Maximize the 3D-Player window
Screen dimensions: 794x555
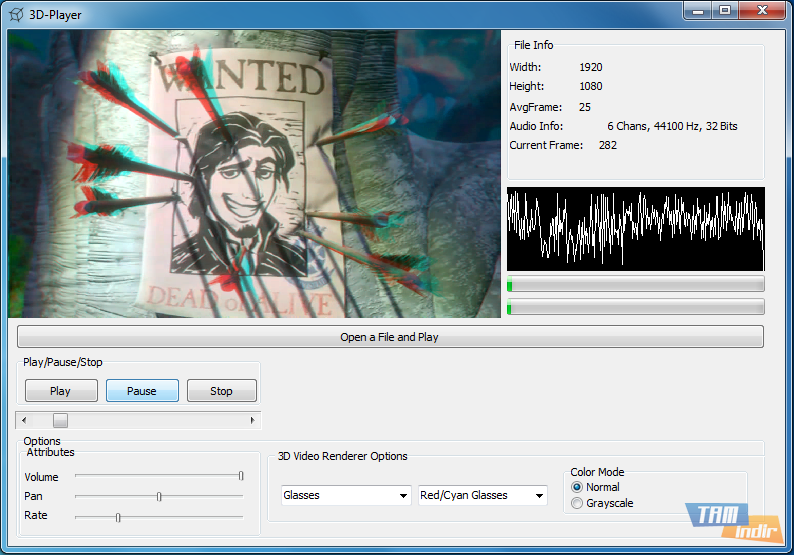pyautogui.click(x=725, y=11)
